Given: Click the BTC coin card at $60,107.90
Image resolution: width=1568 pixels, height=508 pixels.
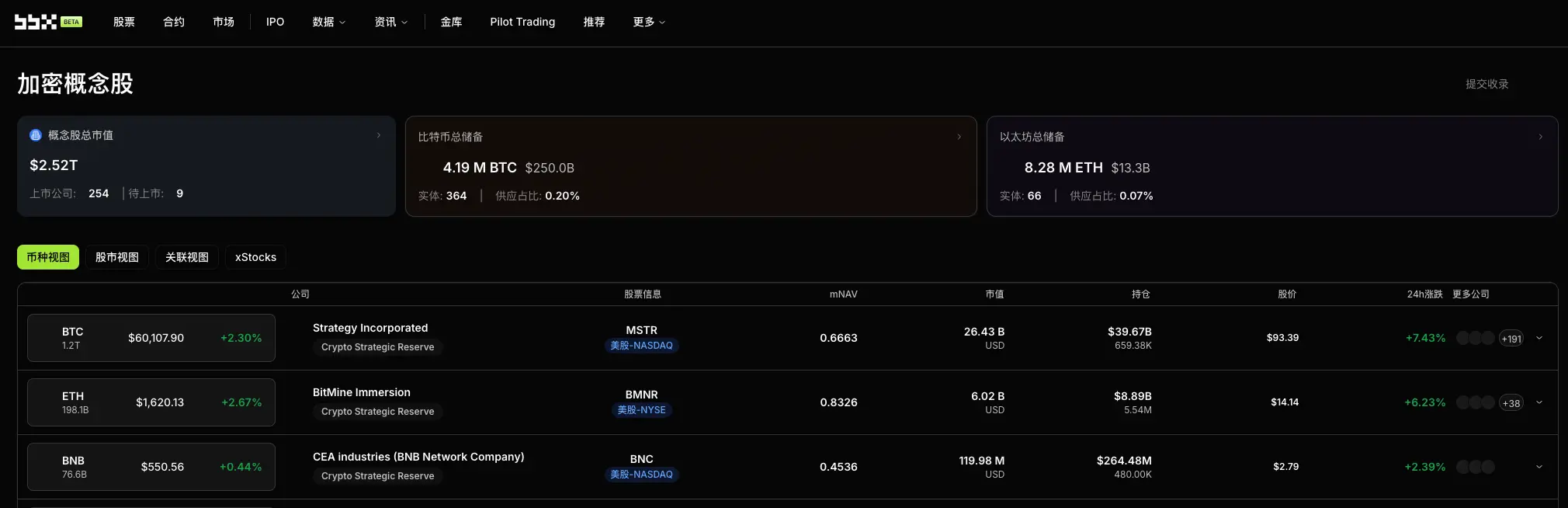Looking at the screenshot, I should coord(151,338).
